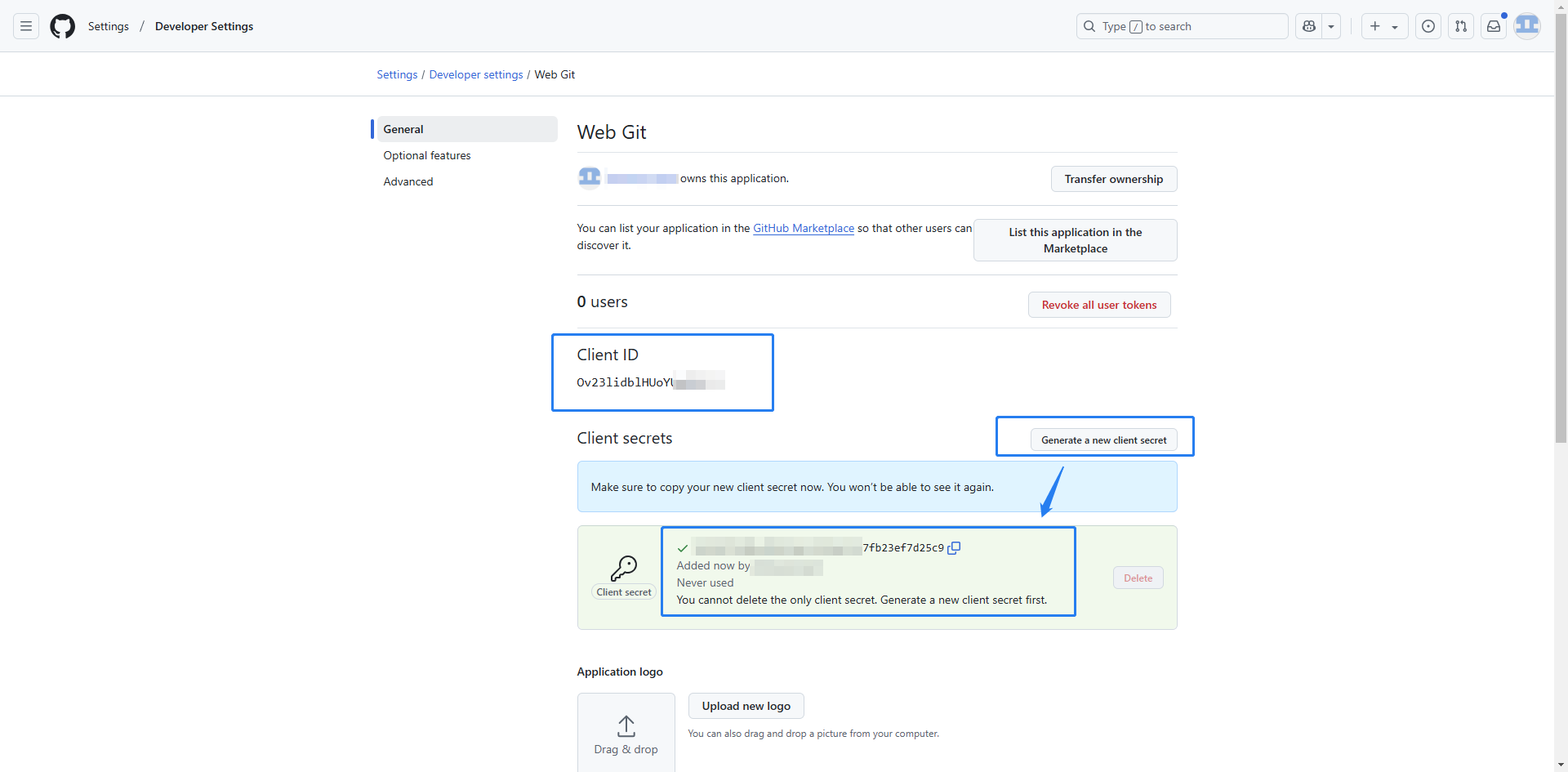Viewport: 1568px width, 772px height.
Task: Click the Transfer ownership button
Action: point(1113,179)
